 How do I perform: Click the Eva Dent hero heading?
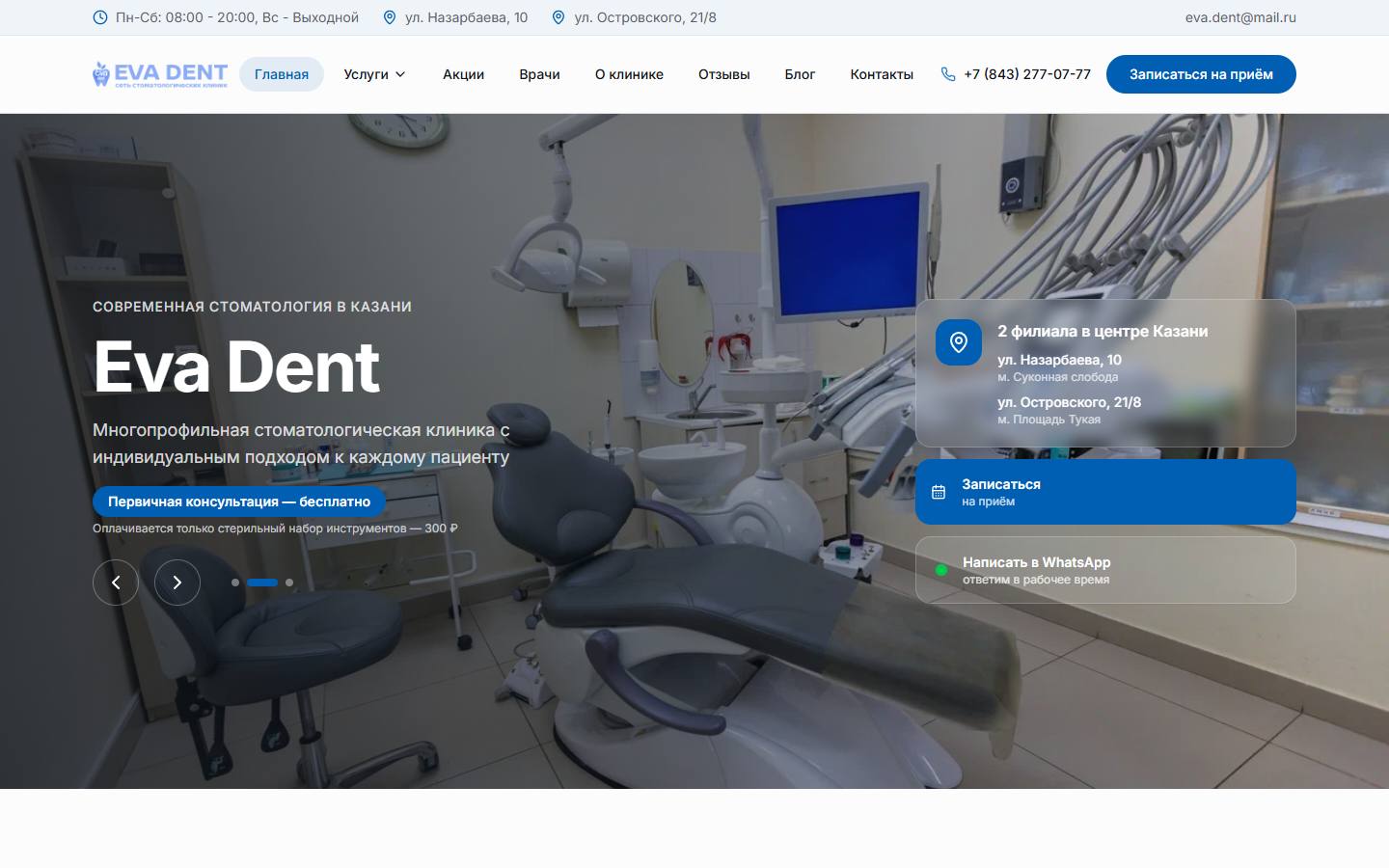[236, 366]
